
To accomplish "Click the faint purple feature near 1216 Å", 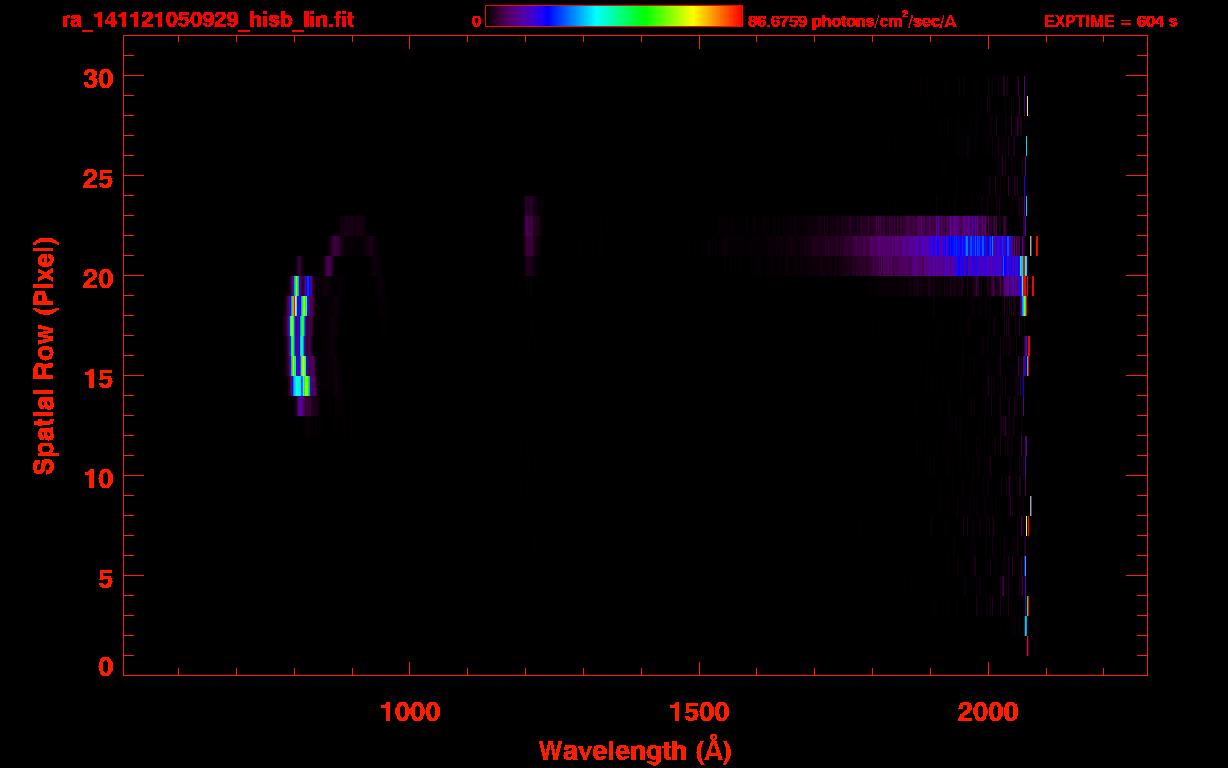I will [x=531, y=236].
